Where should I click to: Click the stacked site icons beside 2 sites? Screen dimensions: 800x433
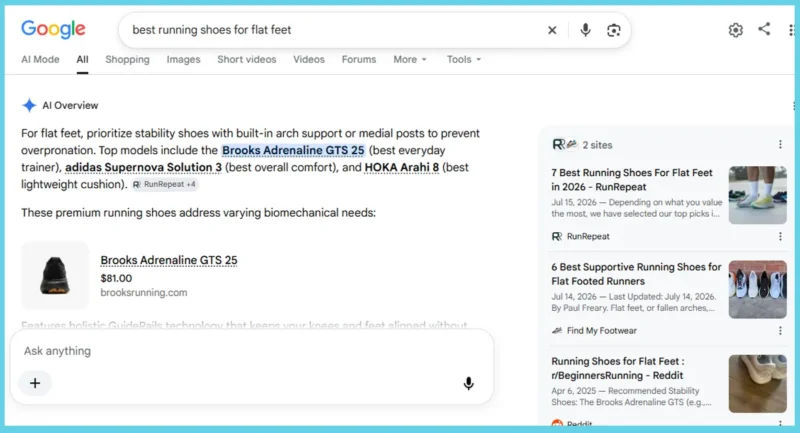pos(565,145)
